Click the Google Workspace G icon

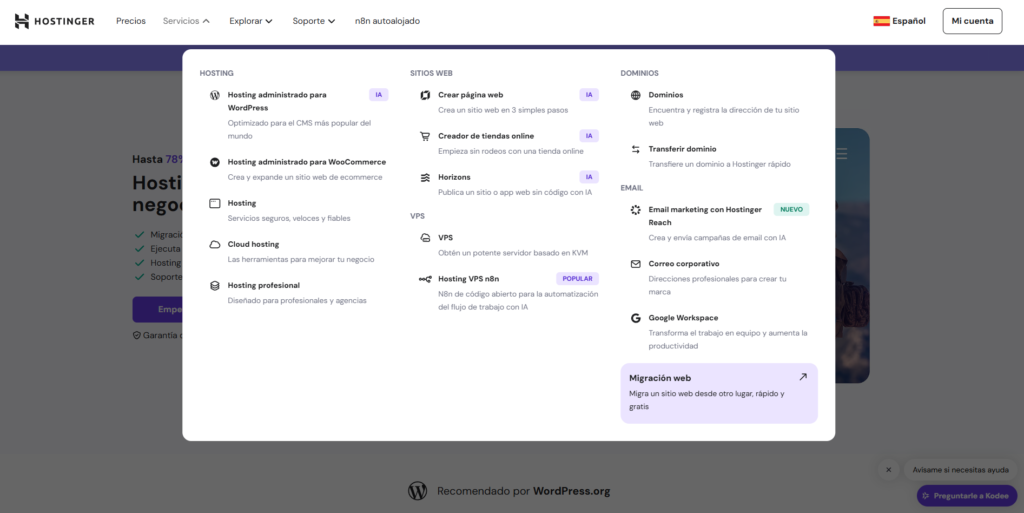pyautogui.click(x=636, y=318)
